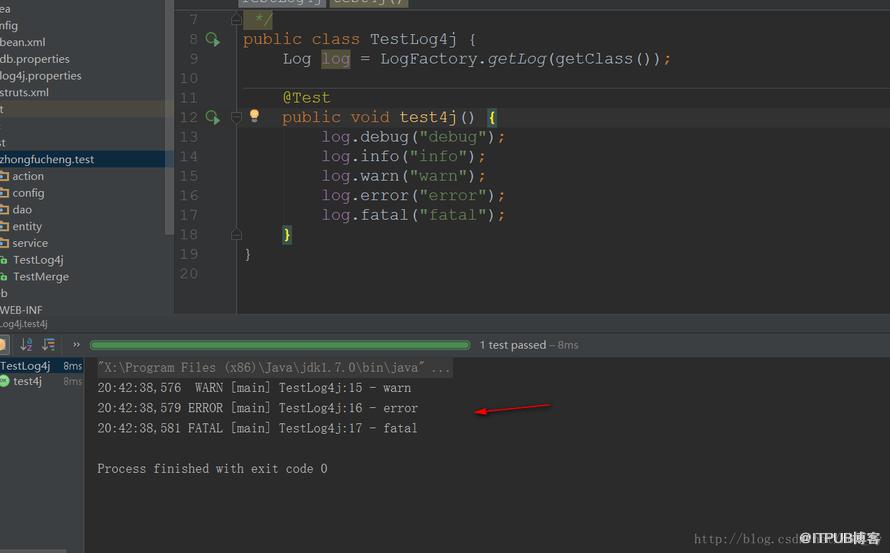
Task: Click the TestLog4j class name in editor
Action: click(x=413, y=39)
